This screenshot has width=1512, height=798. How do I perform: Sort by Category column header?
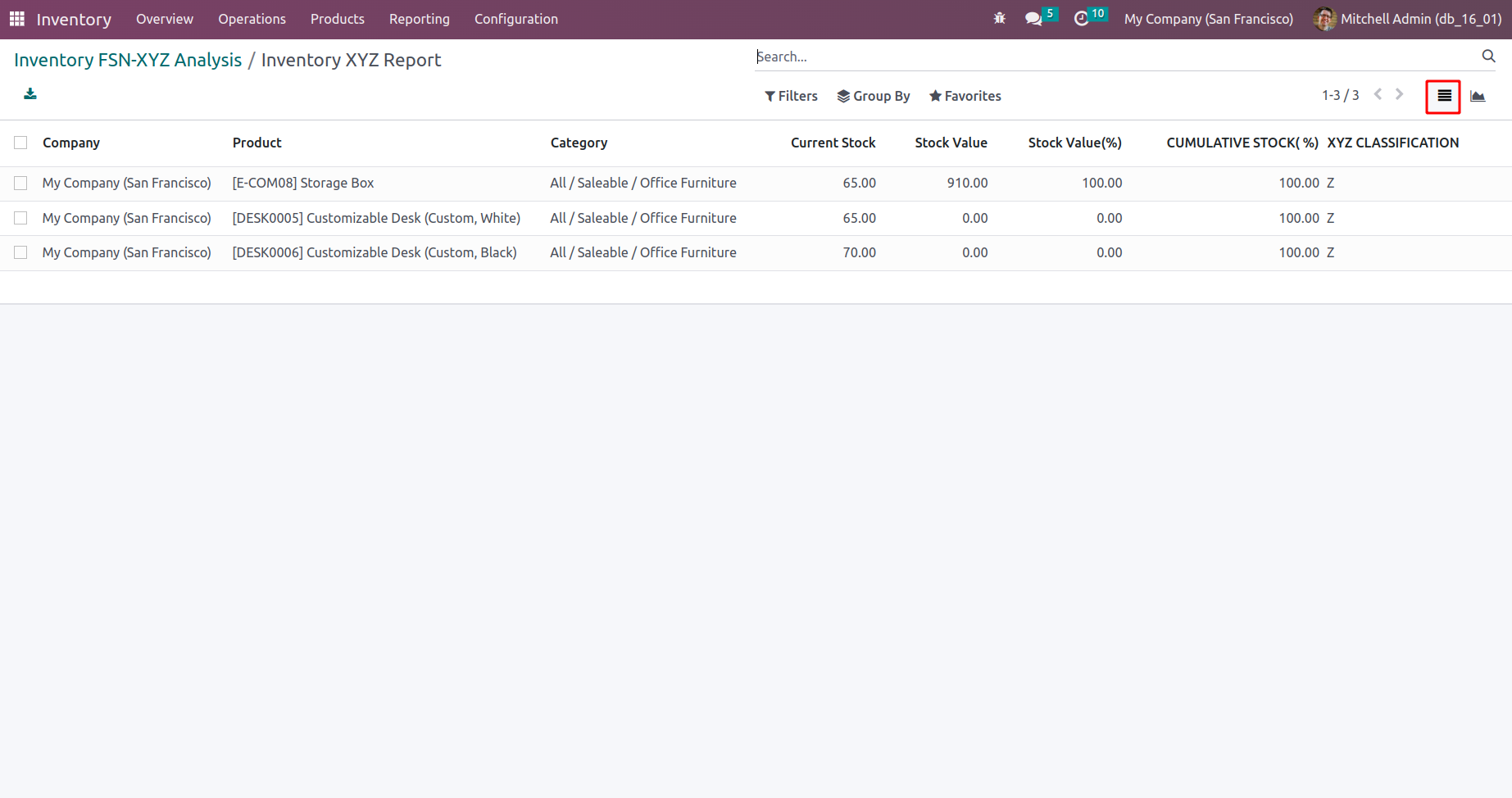tap(579, 143)
